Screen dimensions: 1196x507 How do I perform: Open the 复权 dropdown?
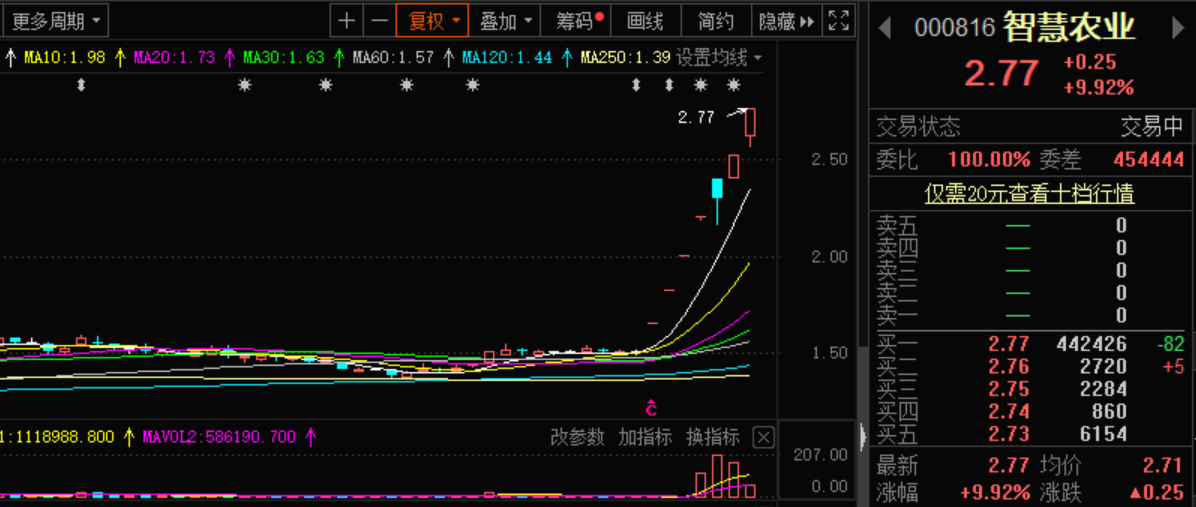(x=432, y=21)
